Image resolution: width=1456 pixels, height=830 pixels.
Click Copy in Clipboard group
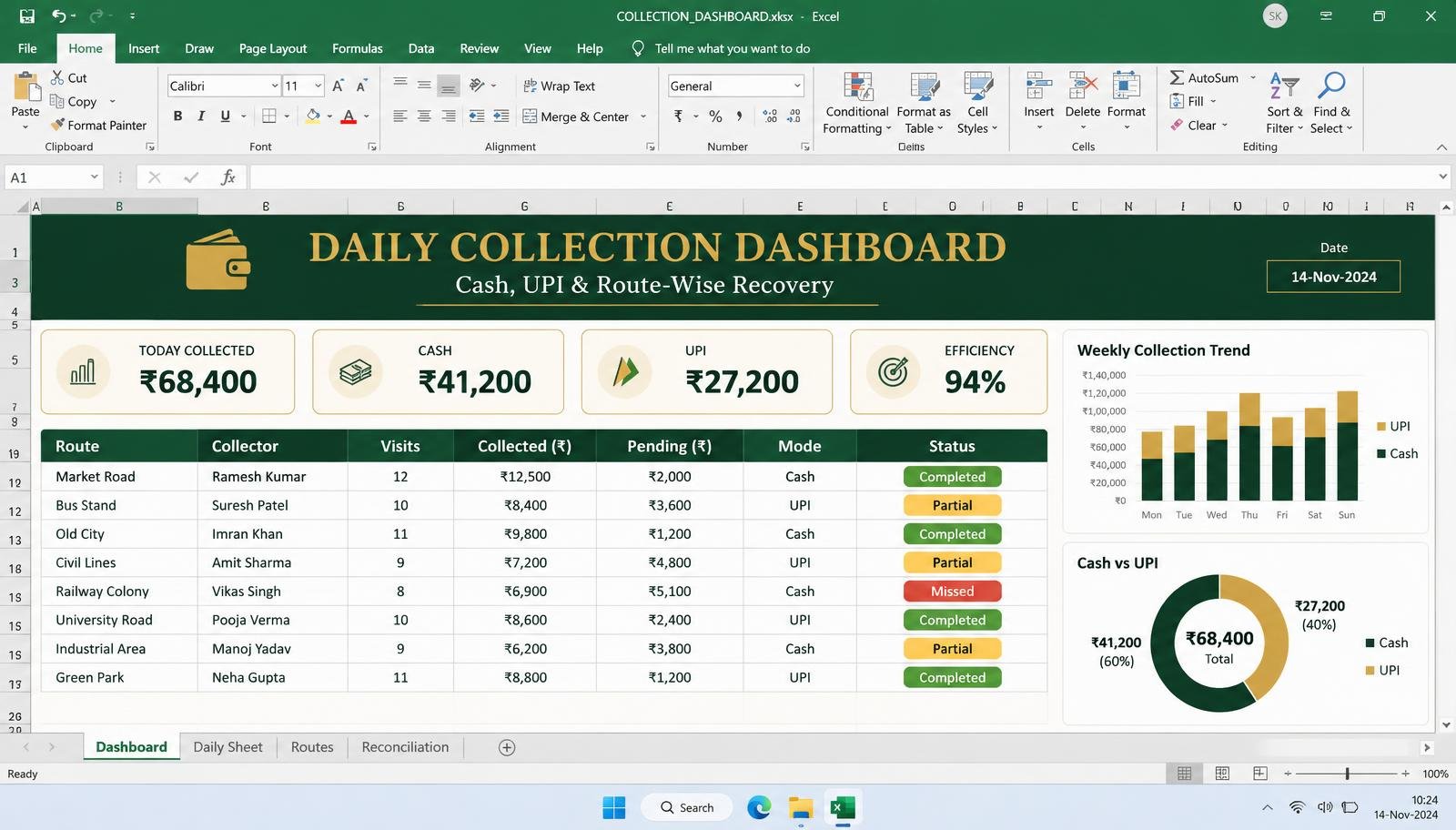click(73, 101)
